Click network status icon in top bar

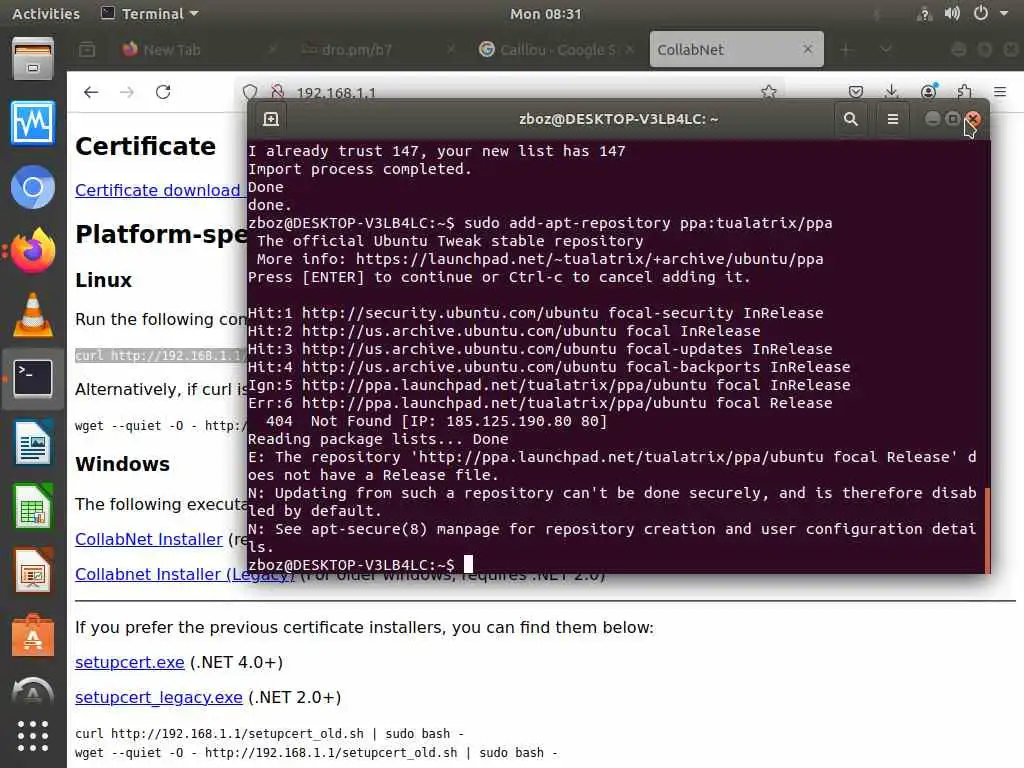924,13
